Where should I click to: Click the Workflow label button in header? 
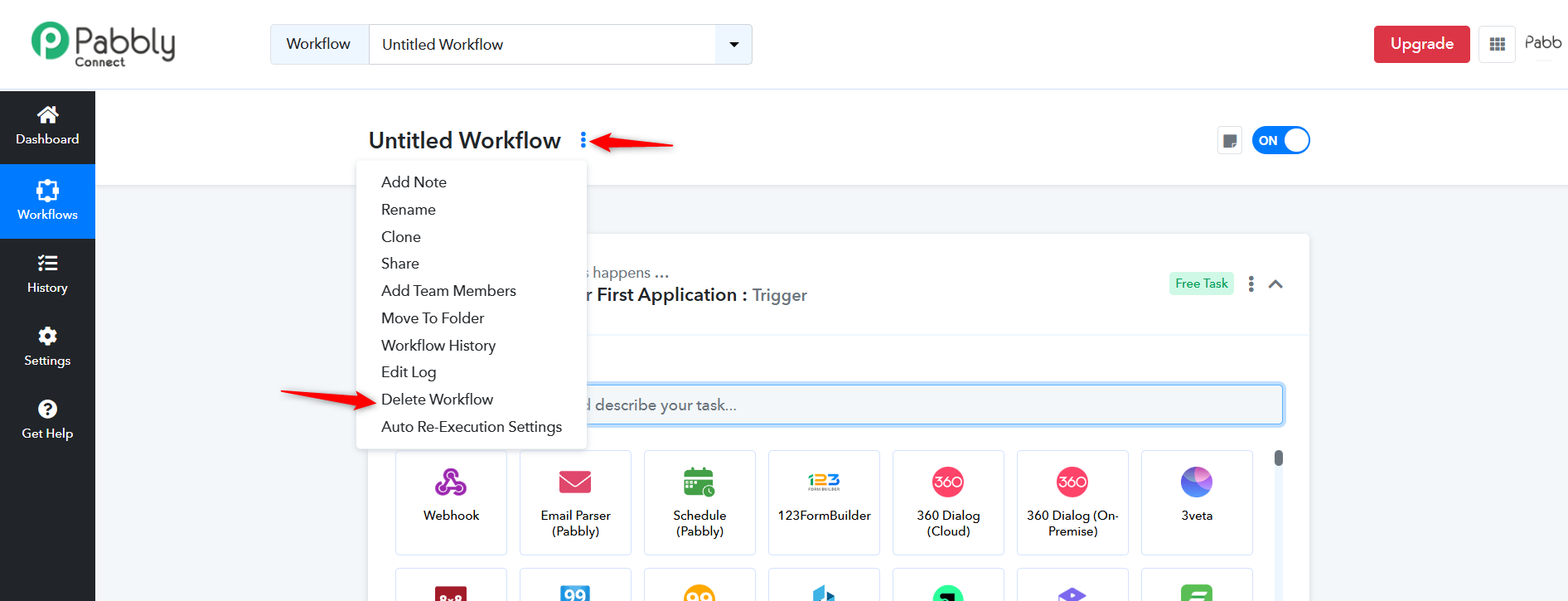point(319,45)
